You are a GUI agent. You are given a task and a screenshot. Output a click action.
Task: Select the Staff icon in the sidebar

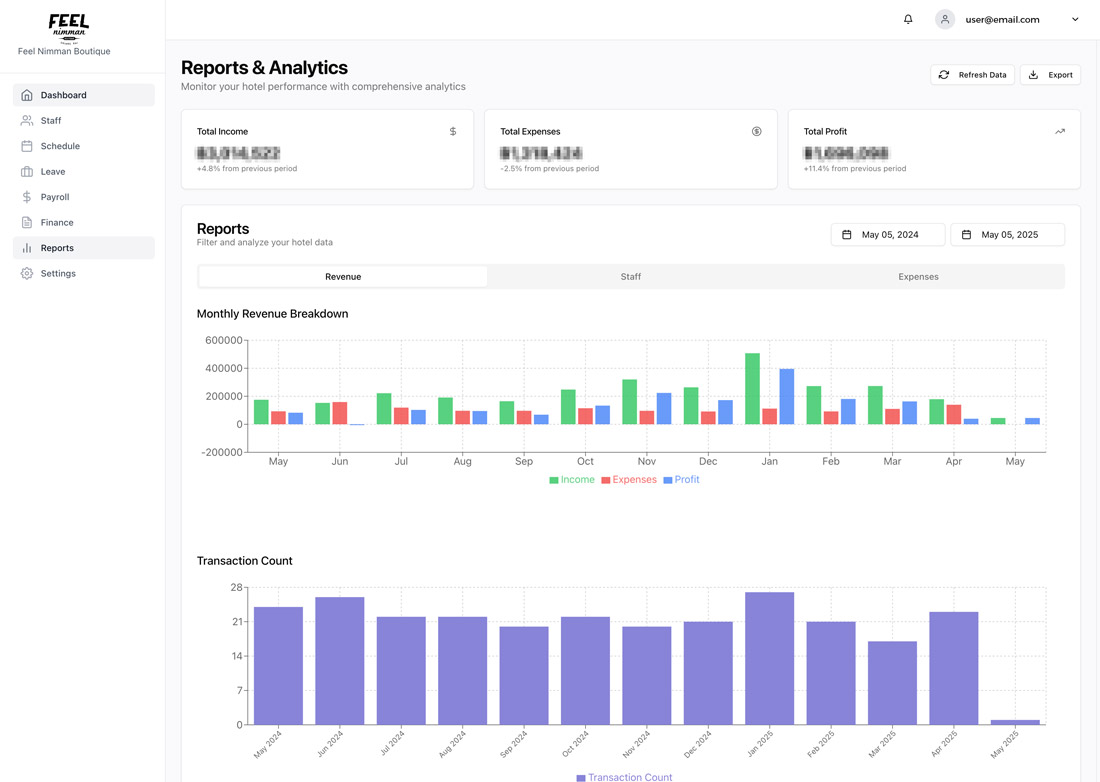[x=27, y=120]
